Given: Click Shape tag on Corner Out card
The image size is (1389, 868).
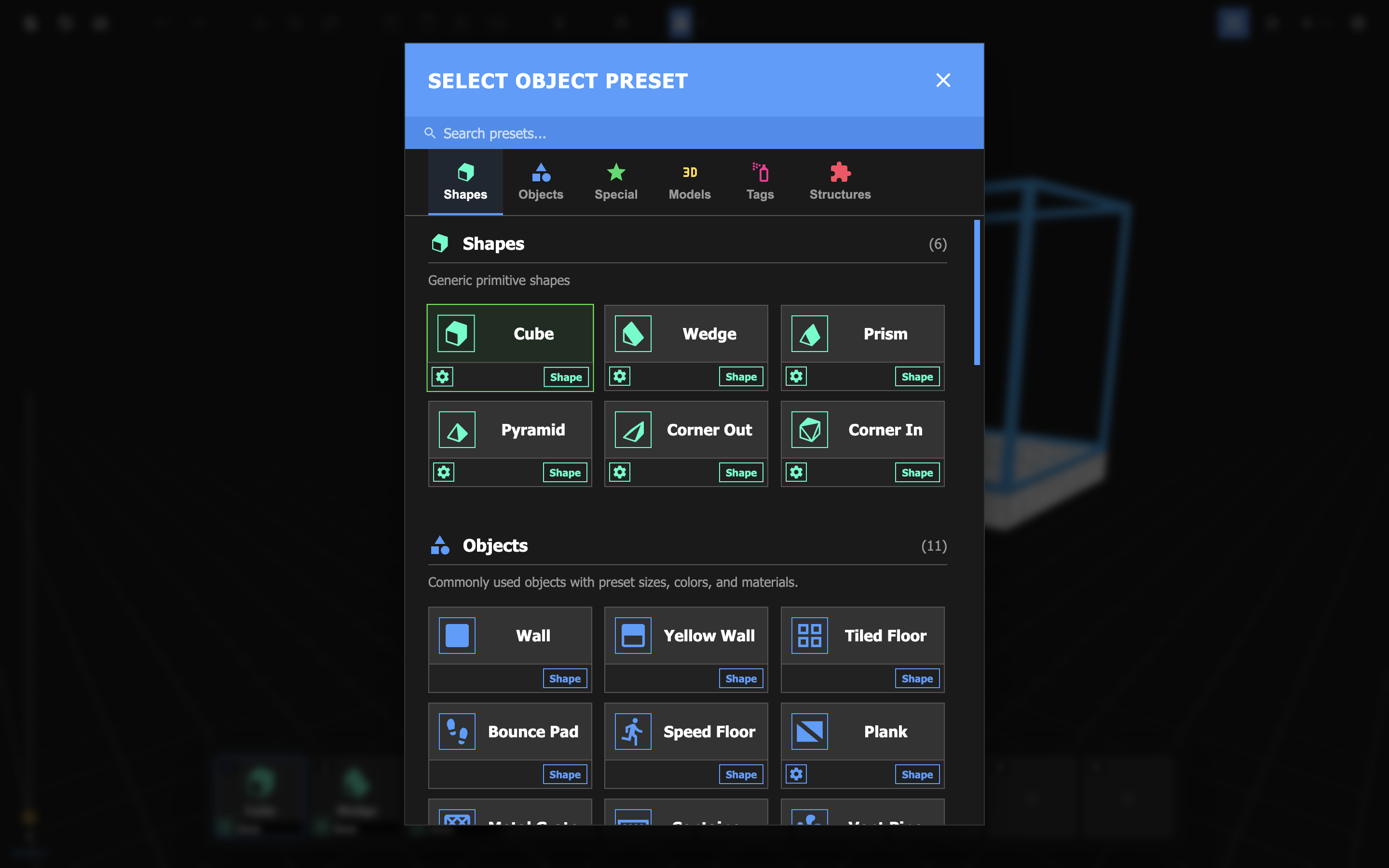Looking at the screenshot, I should click(741, 473).
